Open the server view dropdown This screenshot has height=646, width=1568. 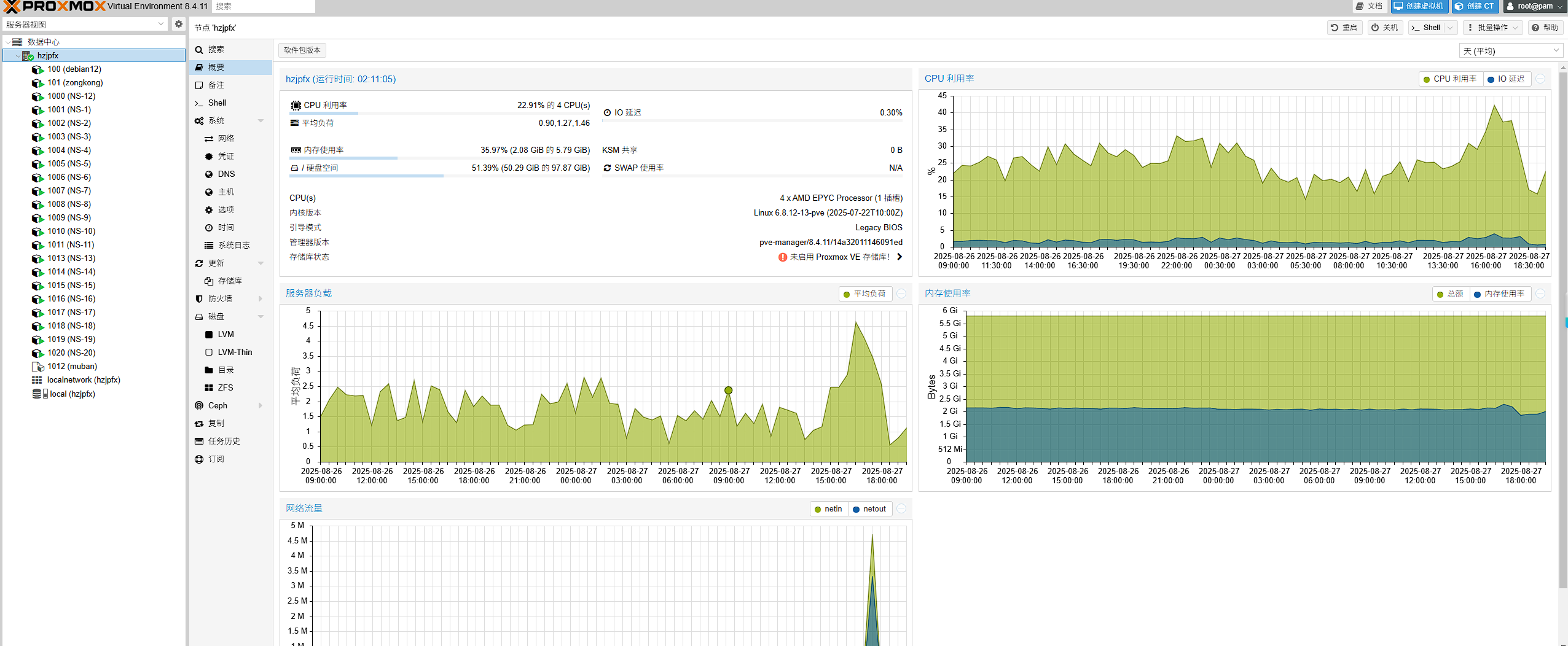tap(85, 24)
